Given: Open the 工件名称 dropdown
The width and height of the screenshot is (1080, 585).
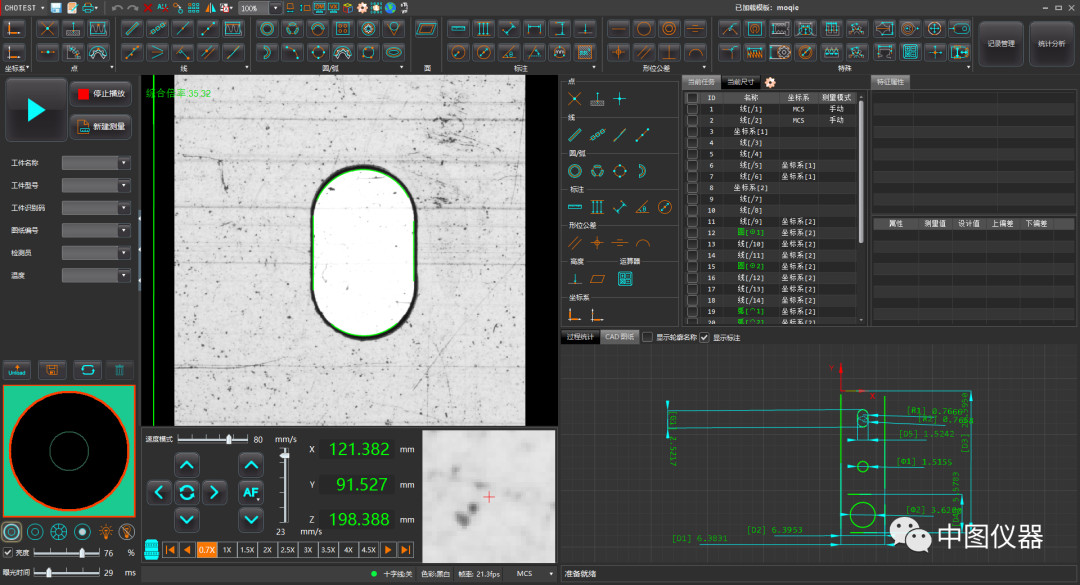Looking at the screenshot, I should (124, 162).
